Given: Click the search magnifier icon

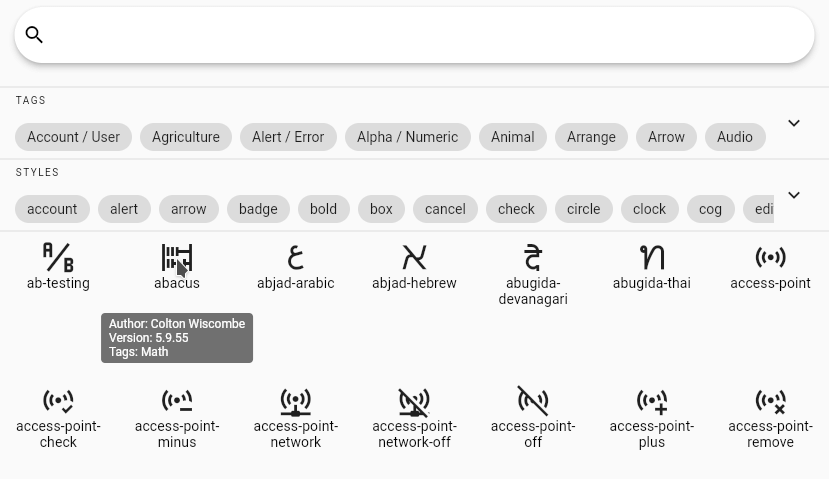Looking at the screenshot, I should click(34, 35).
